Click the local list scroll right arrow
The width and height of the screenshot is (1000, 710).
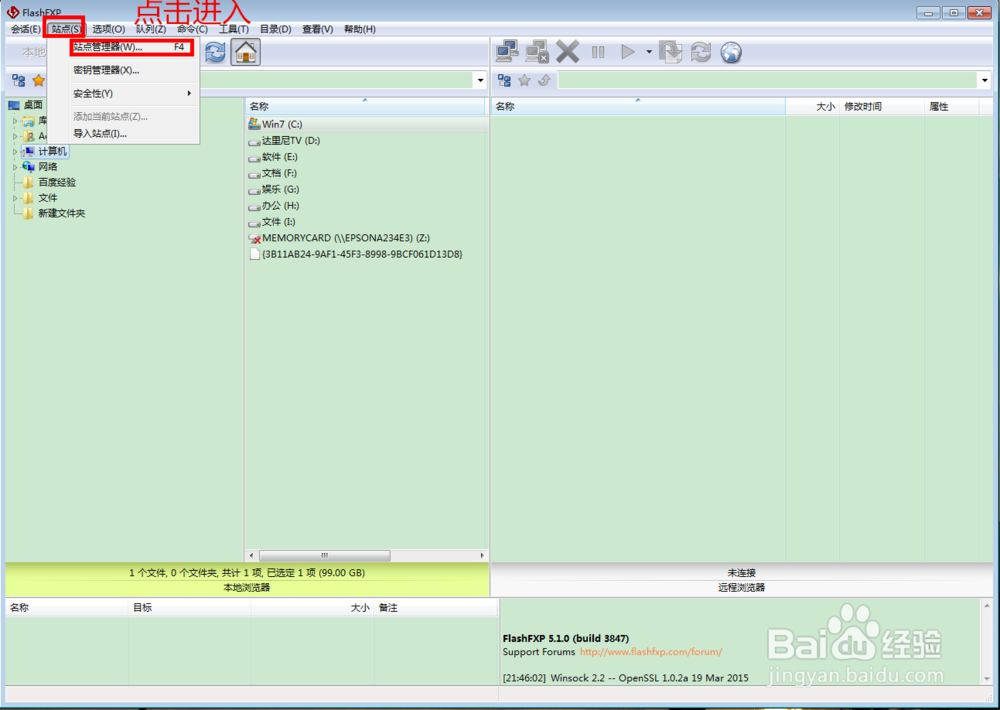(x=482, y=556)
